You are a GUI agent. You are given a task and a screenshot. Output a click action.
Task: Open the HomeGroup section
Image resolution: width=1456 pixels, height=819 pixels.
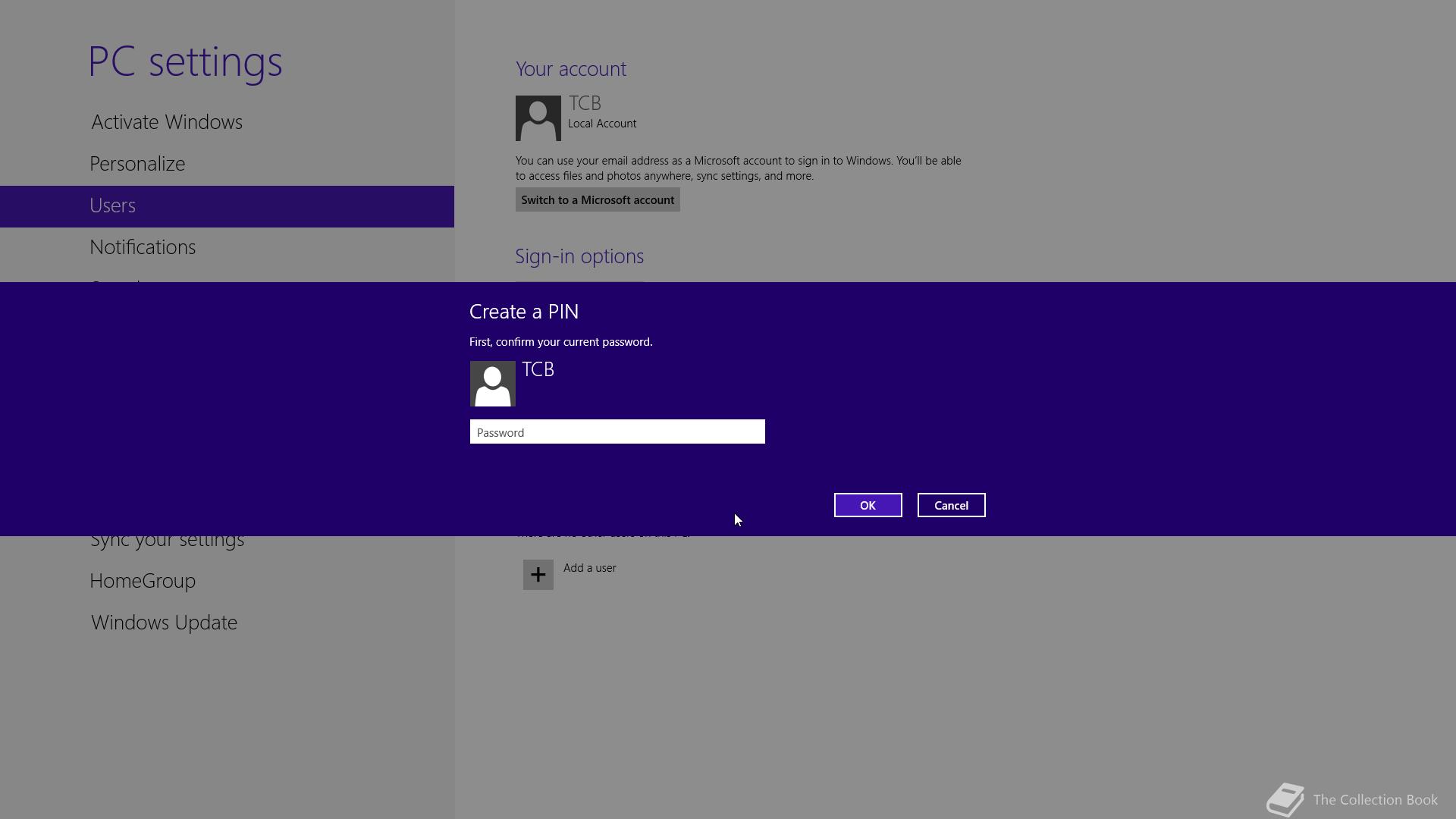click(x=143, y=581)
